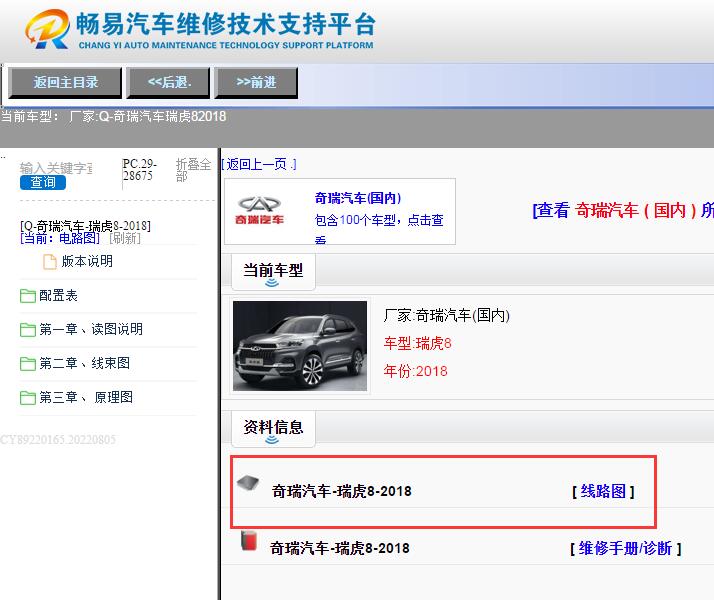Return to main directory via 返回主目录
This screenshot has height=600, width=714.
coord(65,82)
